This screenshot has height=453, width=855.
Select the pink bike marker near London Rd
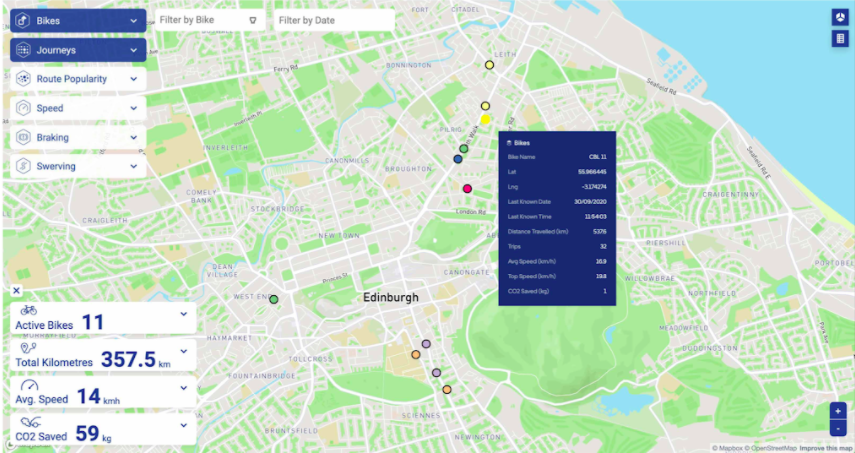coord(467,189)
